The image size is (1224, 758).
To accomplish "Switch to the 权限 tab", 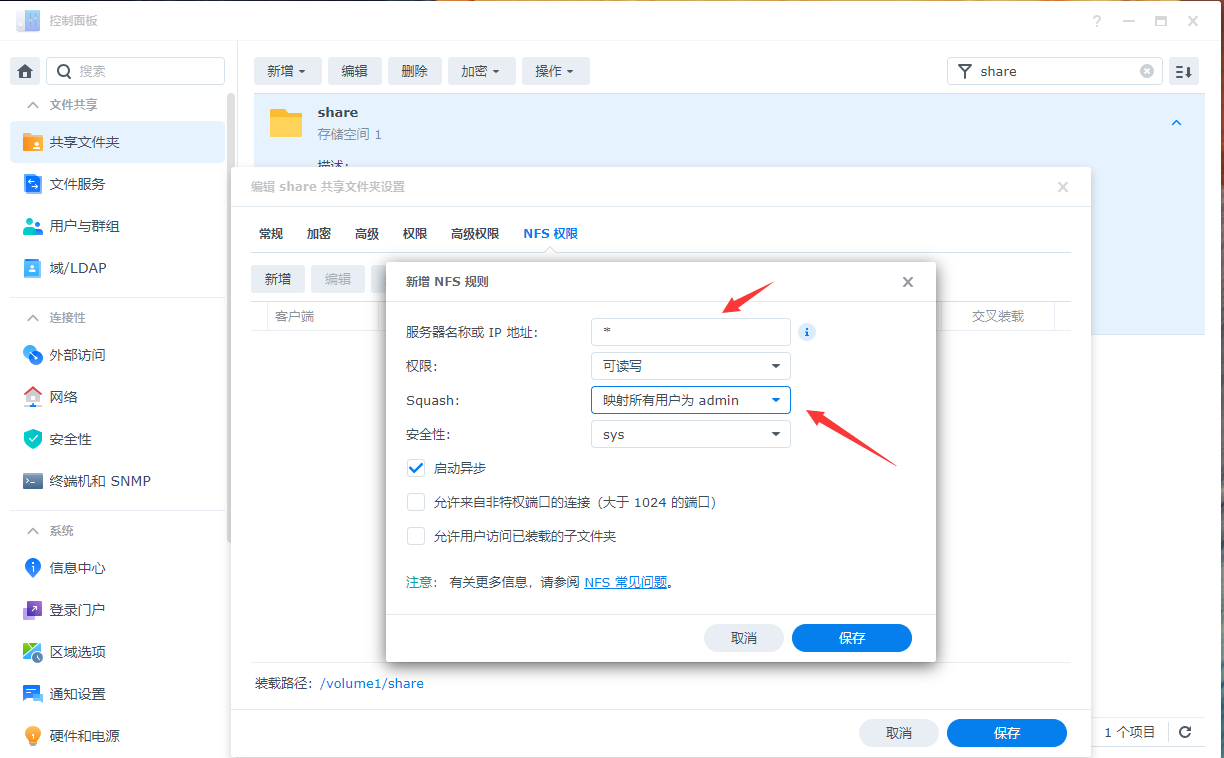I will coord(415,234).
